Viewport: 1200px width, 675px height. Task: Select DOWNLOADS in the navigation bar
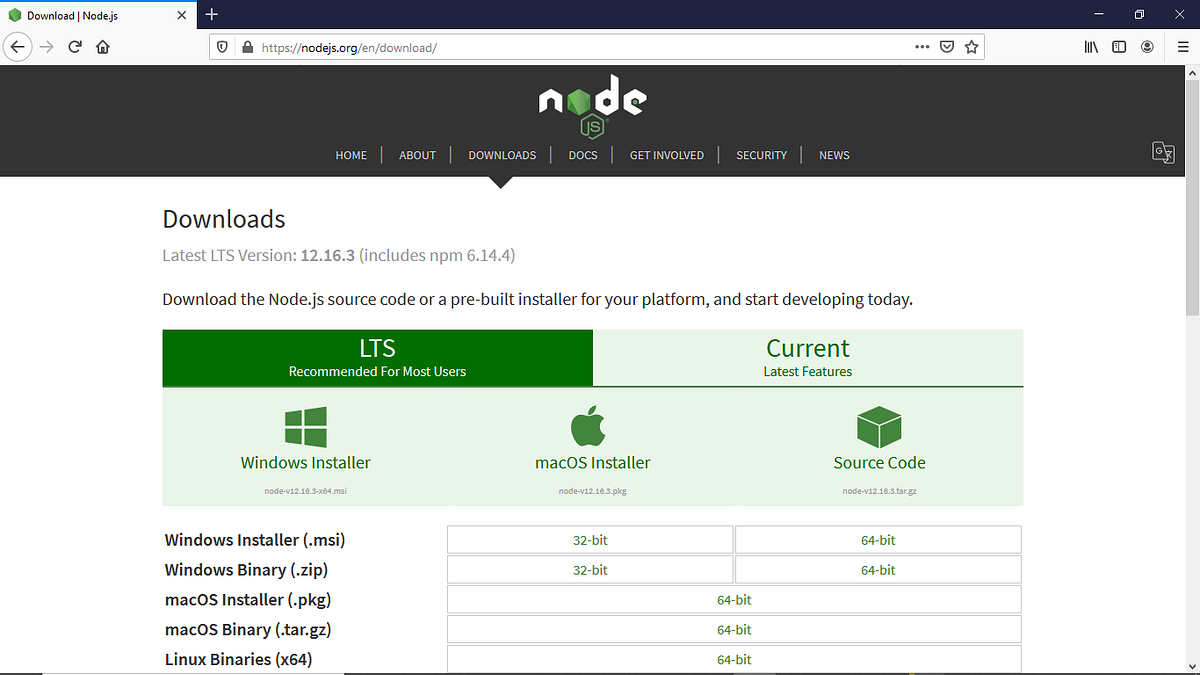click(502, 155)
